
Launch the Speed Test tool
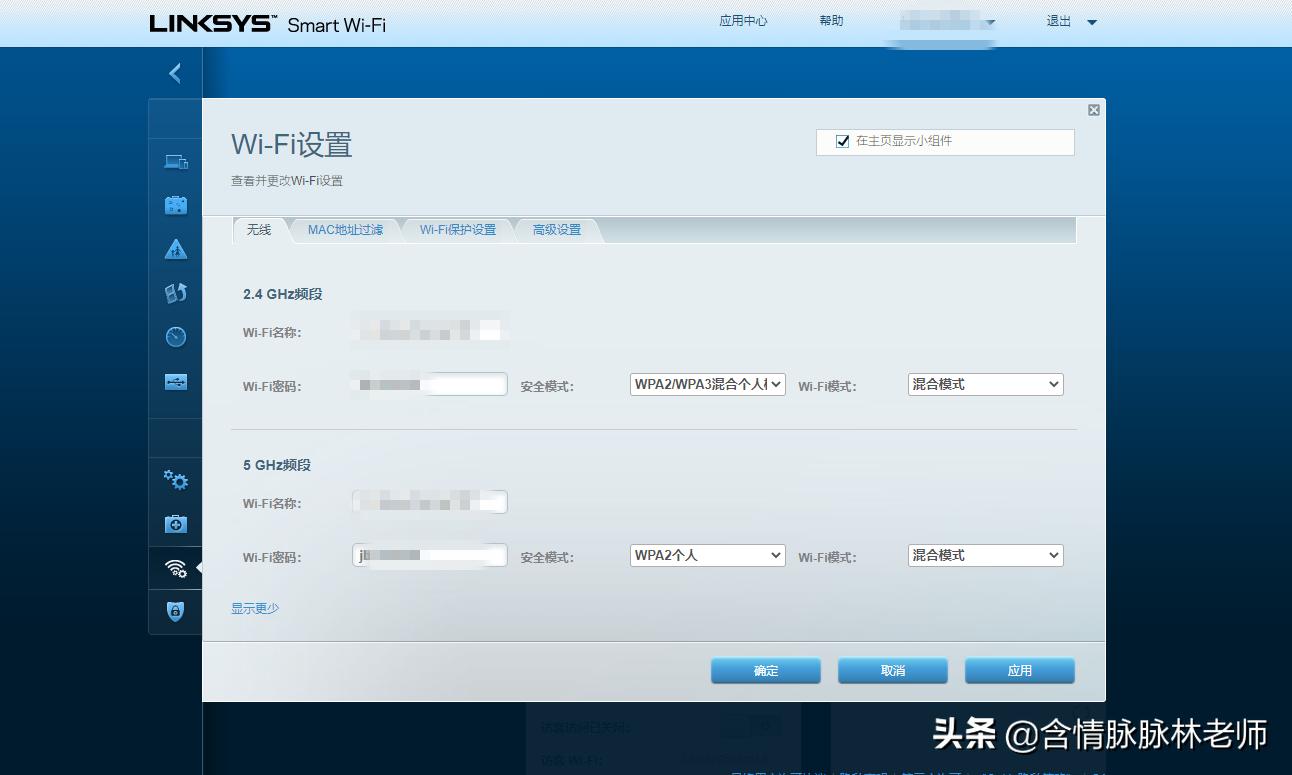pyautogui.click(x=175, y=336)
